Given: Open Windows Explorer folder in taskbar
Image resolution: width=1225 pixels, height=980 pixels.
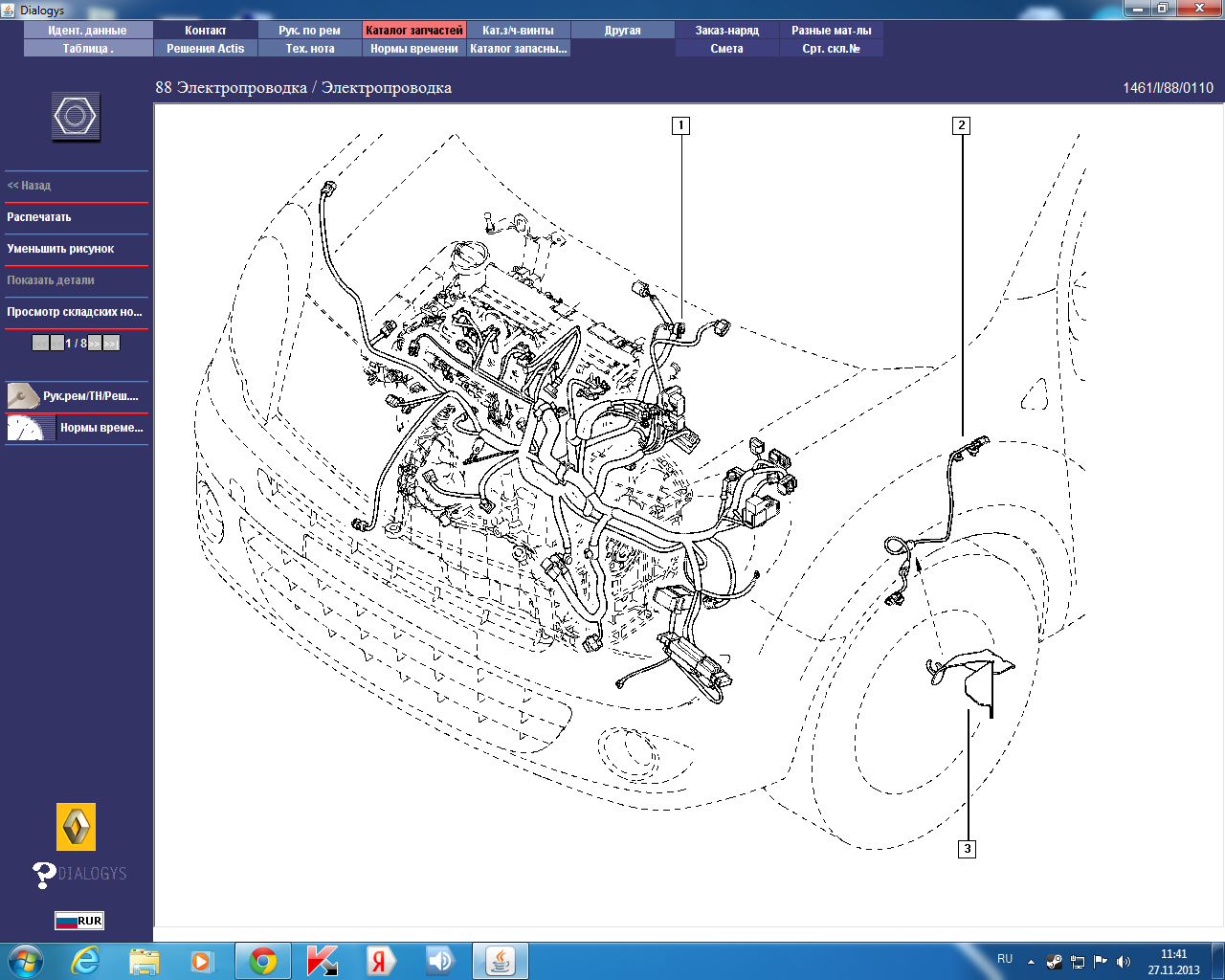Looking at the screenshot, I should coord(145,961).
